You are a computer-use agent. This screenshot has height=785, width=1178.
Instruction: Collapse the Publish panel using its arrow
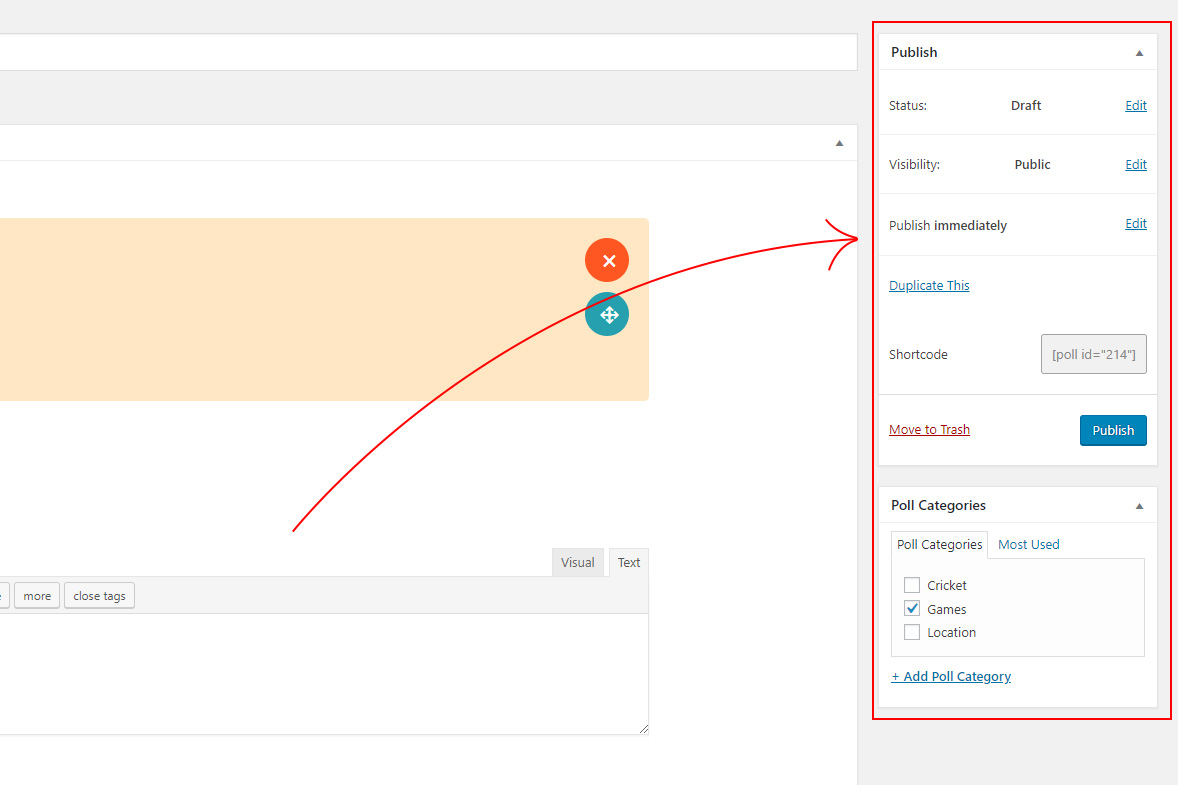click(1139, 53)
